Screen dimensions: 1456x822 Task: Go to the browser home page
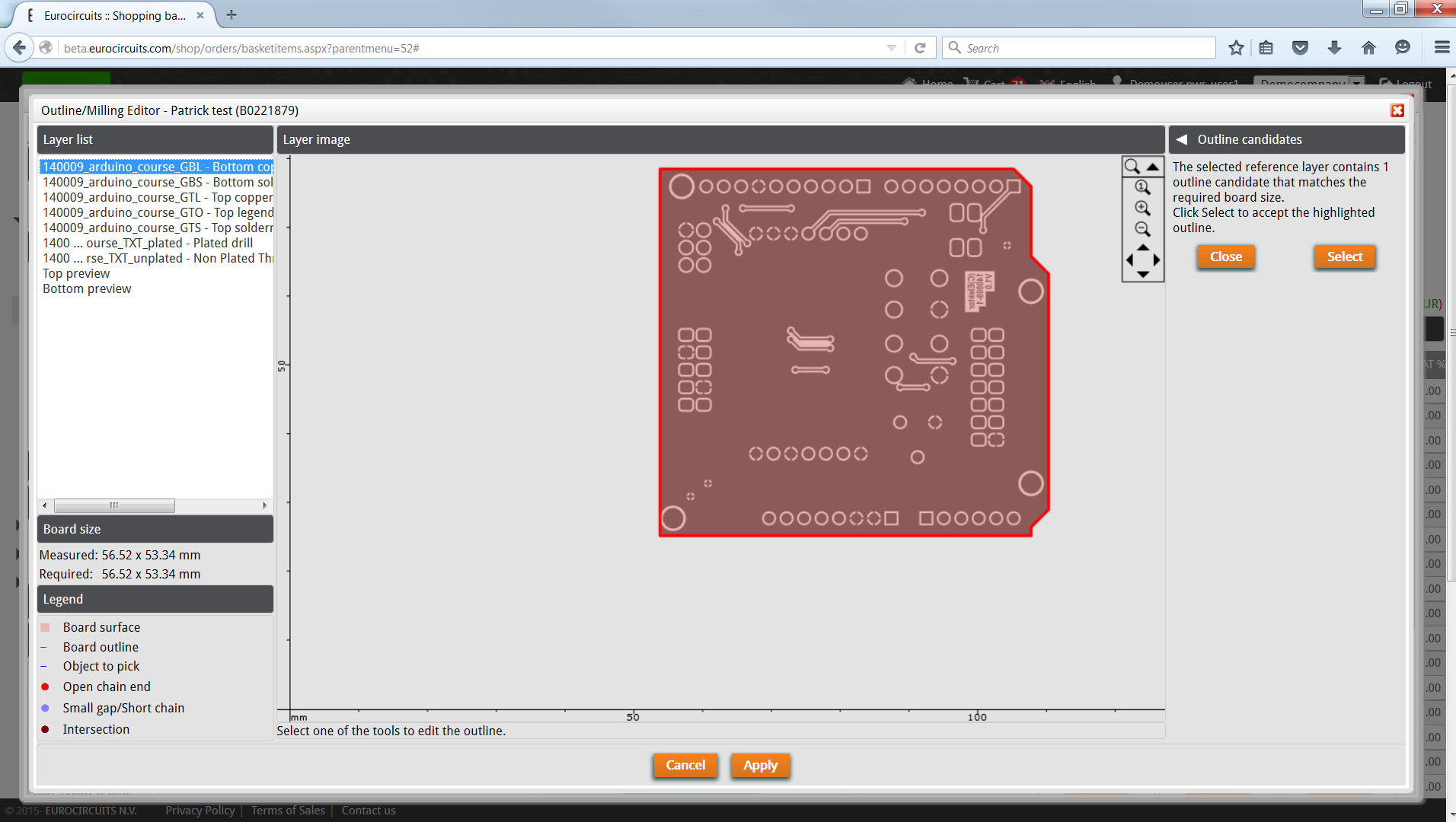pyautogui.click(x=1368, y=48)
